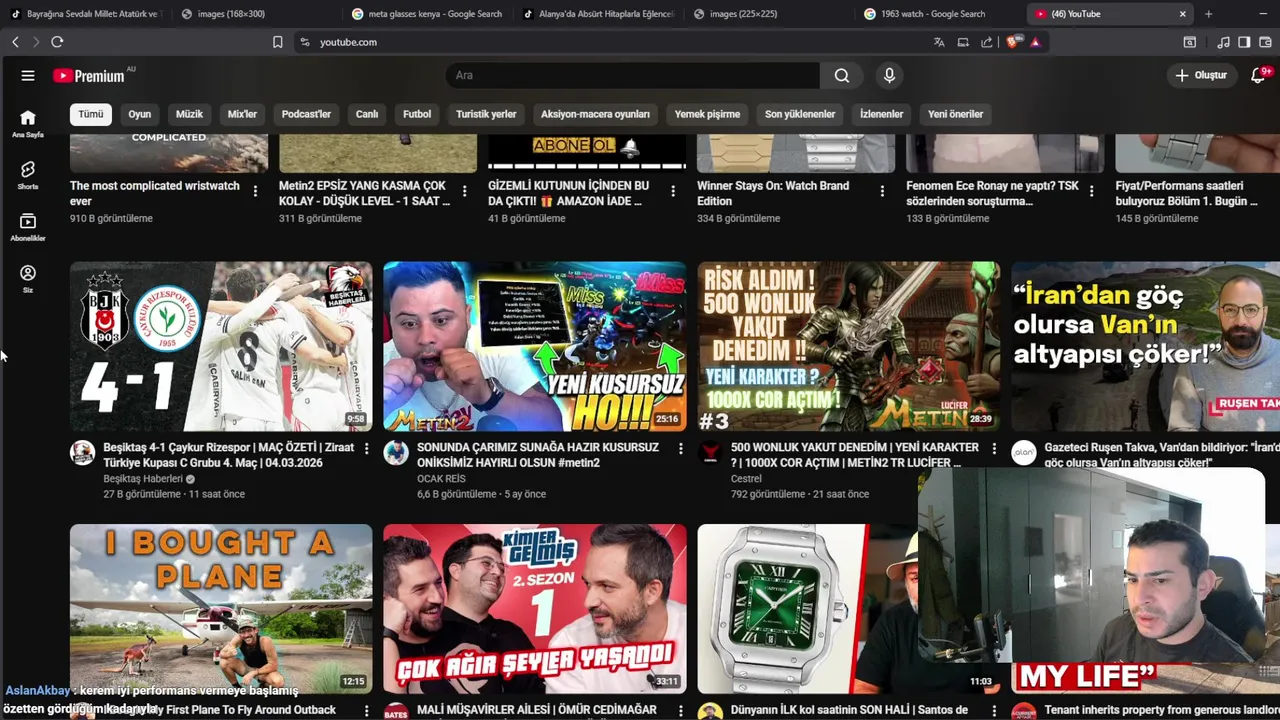Open the Siz profile sidebar icon
The image size is (1280, 720).
(28, 279)
